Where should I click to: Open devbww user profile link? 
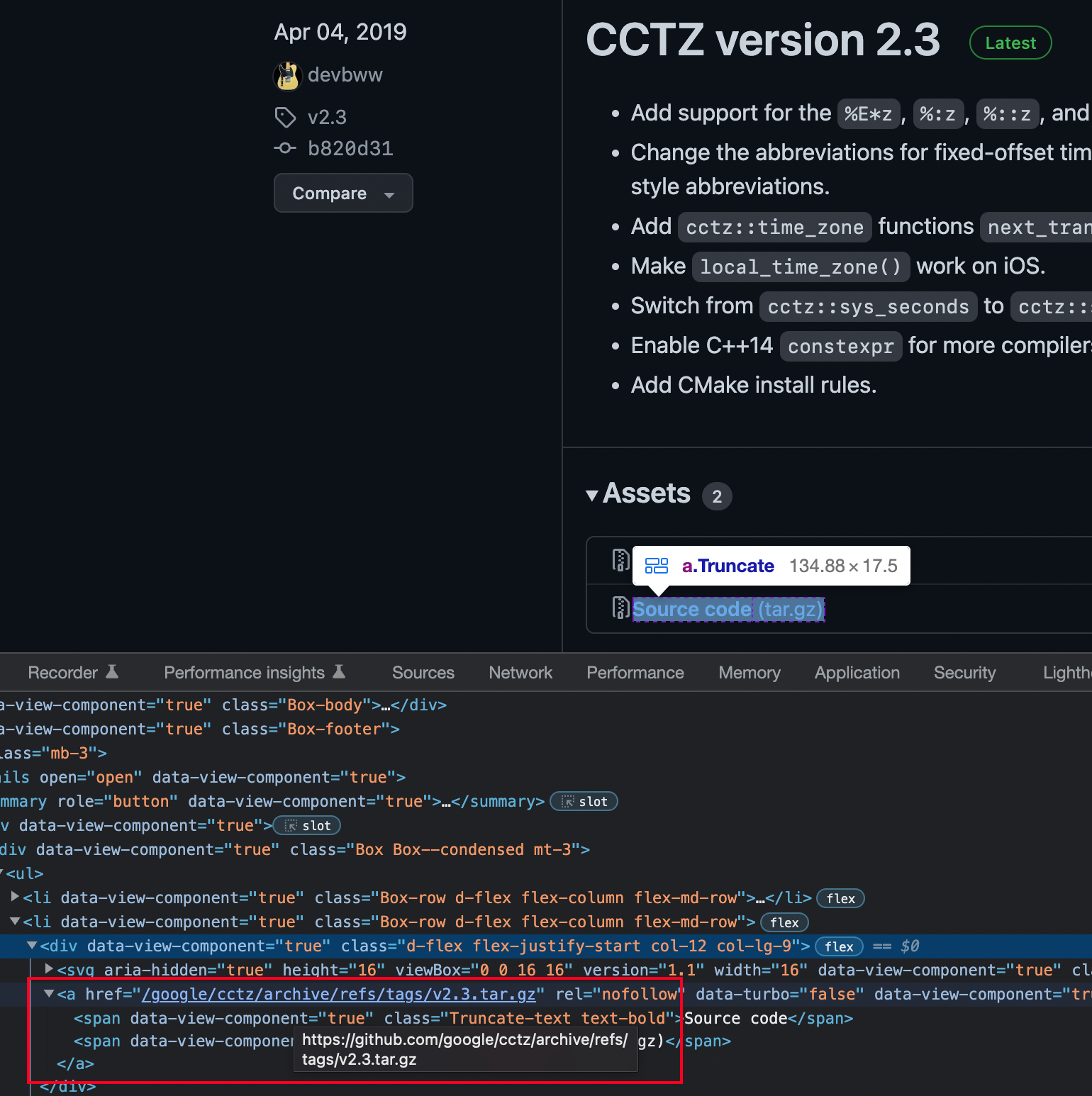click(x=345, y=75)
